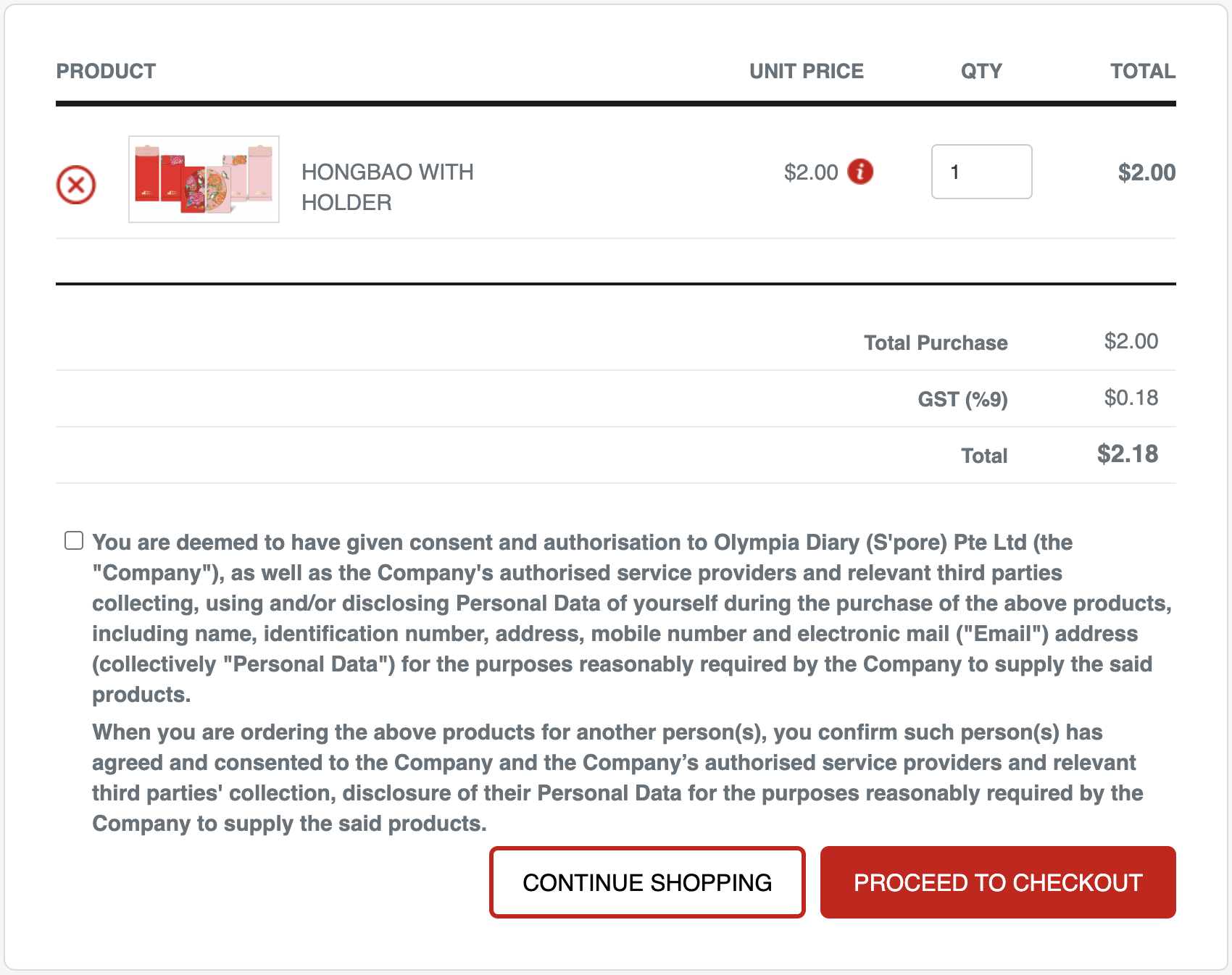
Task: Click the quantity input field
Action: [x=981, y=172]
